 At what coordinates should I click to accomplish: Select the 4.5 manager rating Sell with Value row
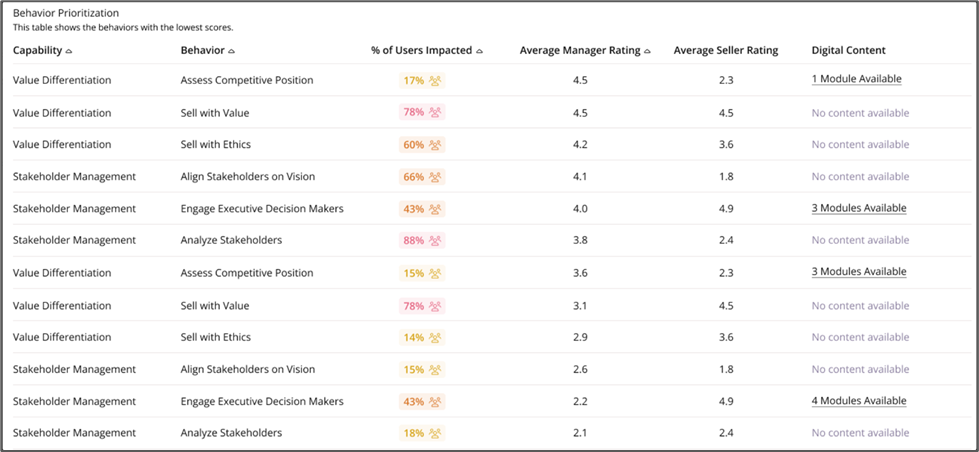pos(490,113)
